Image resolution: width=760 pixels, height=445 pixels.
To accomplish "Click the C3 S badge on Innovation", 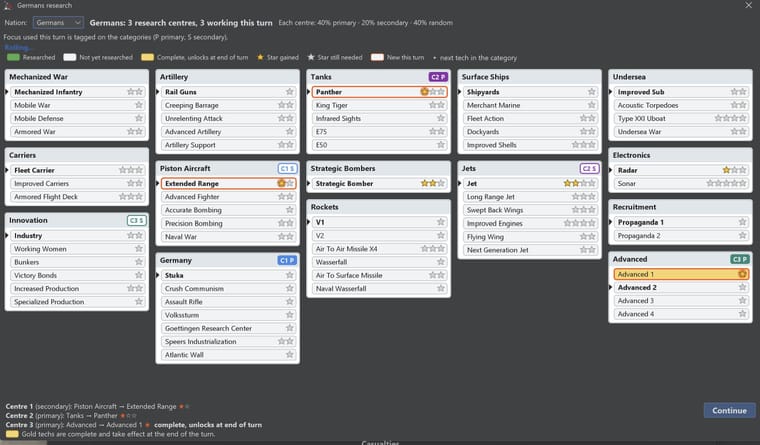I will coord(137,221).
